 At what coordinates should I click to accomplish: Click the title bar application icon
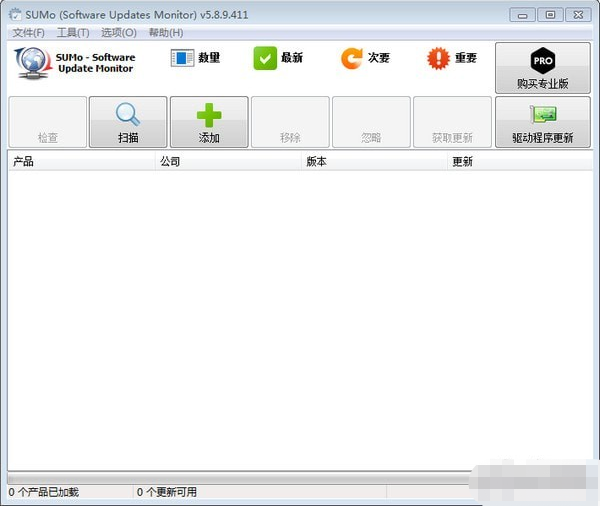pyautogui.click(x=15, y=15)
